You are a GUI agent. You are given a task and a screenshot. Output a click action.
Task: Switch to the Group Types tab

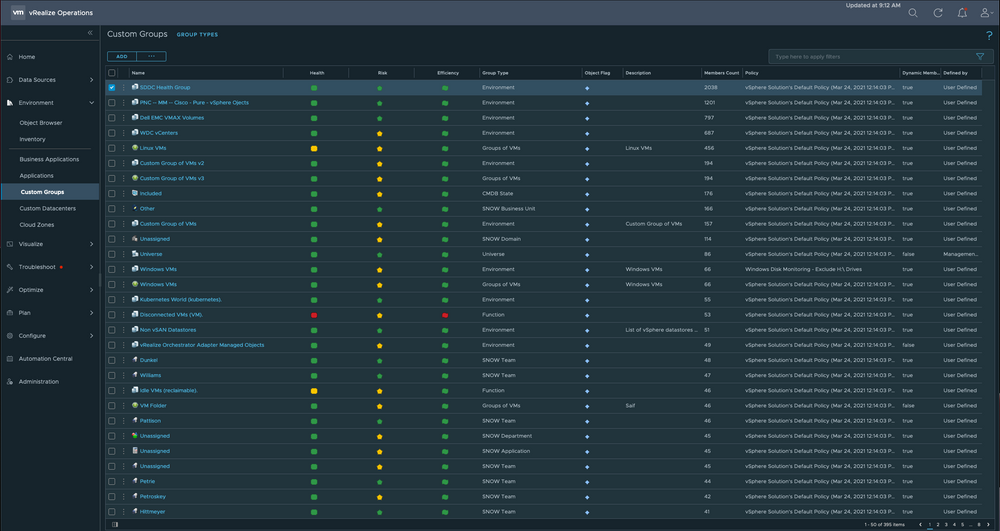(x=197, y=34)
